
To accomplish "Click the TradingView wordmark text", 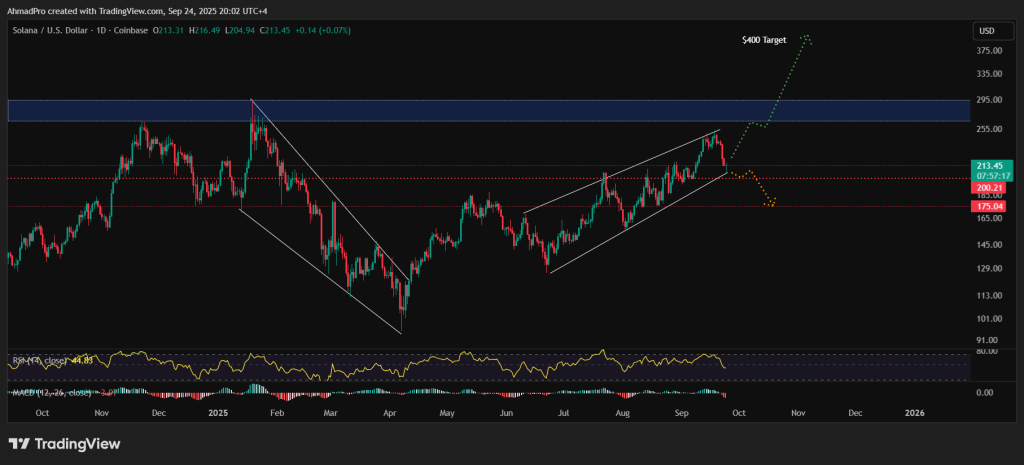I will click(x=77, y=444).
